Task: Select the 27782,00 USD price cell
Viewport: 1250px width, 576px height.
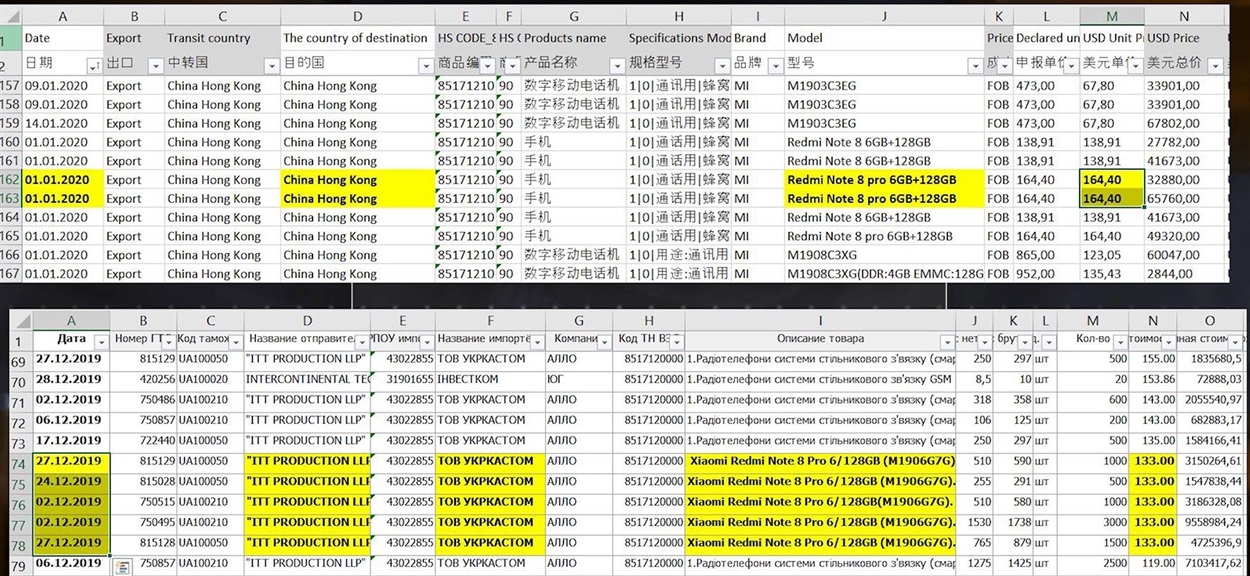Action: tap(1185, 142)
